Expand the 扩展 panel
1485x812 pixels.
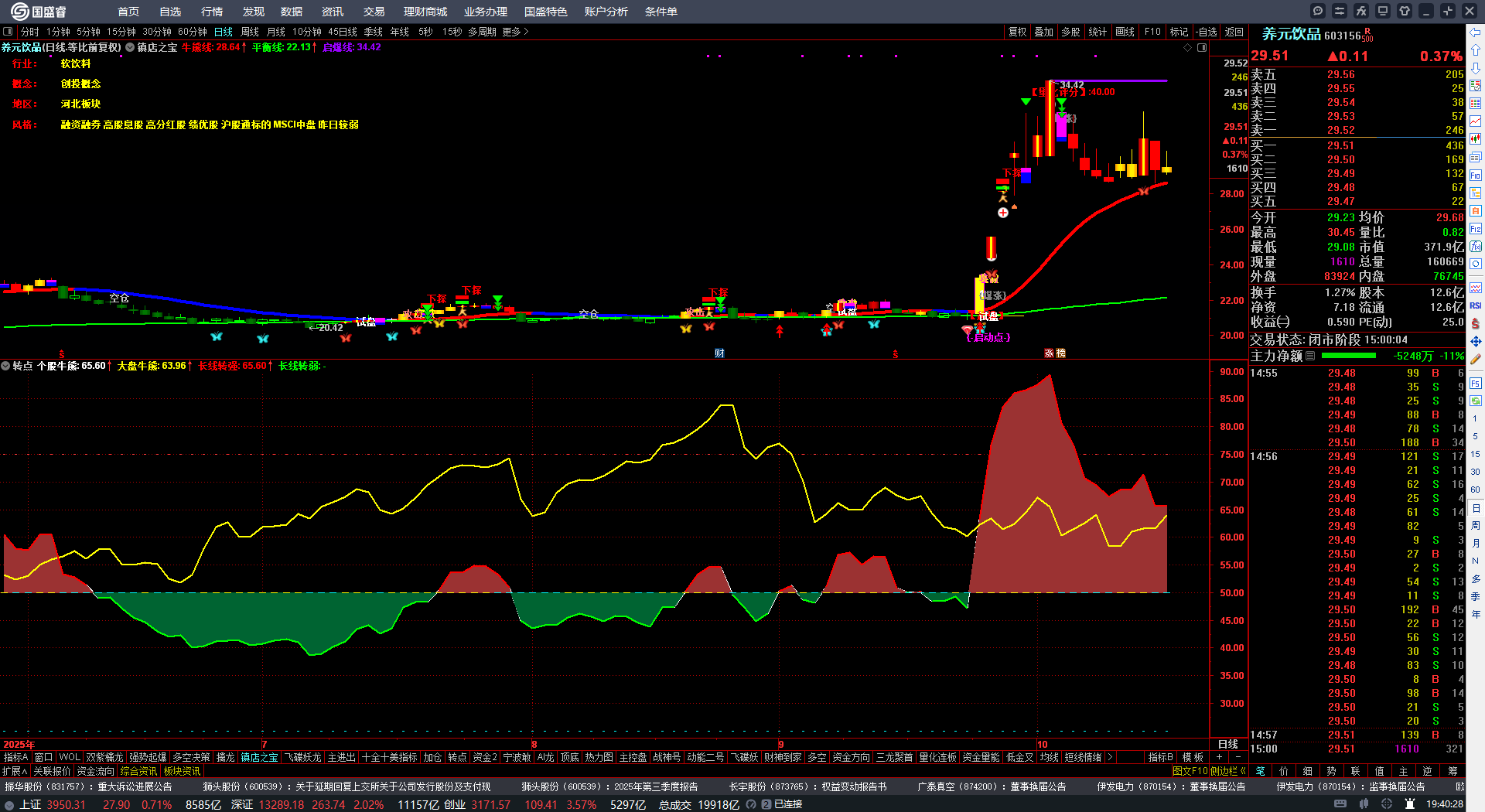click(15, 771)
